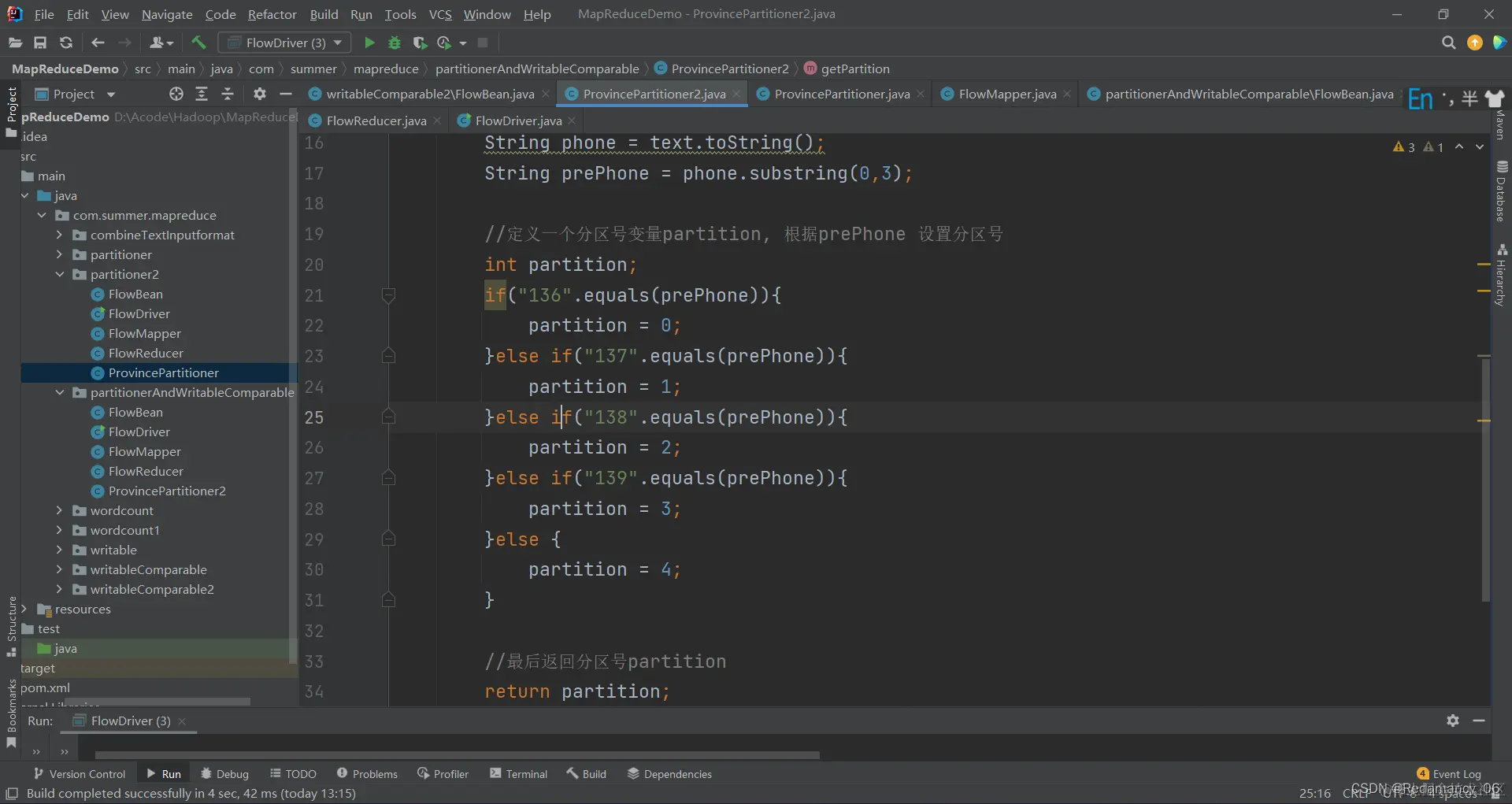Expand all in Project panel

(x=202, y=94)
